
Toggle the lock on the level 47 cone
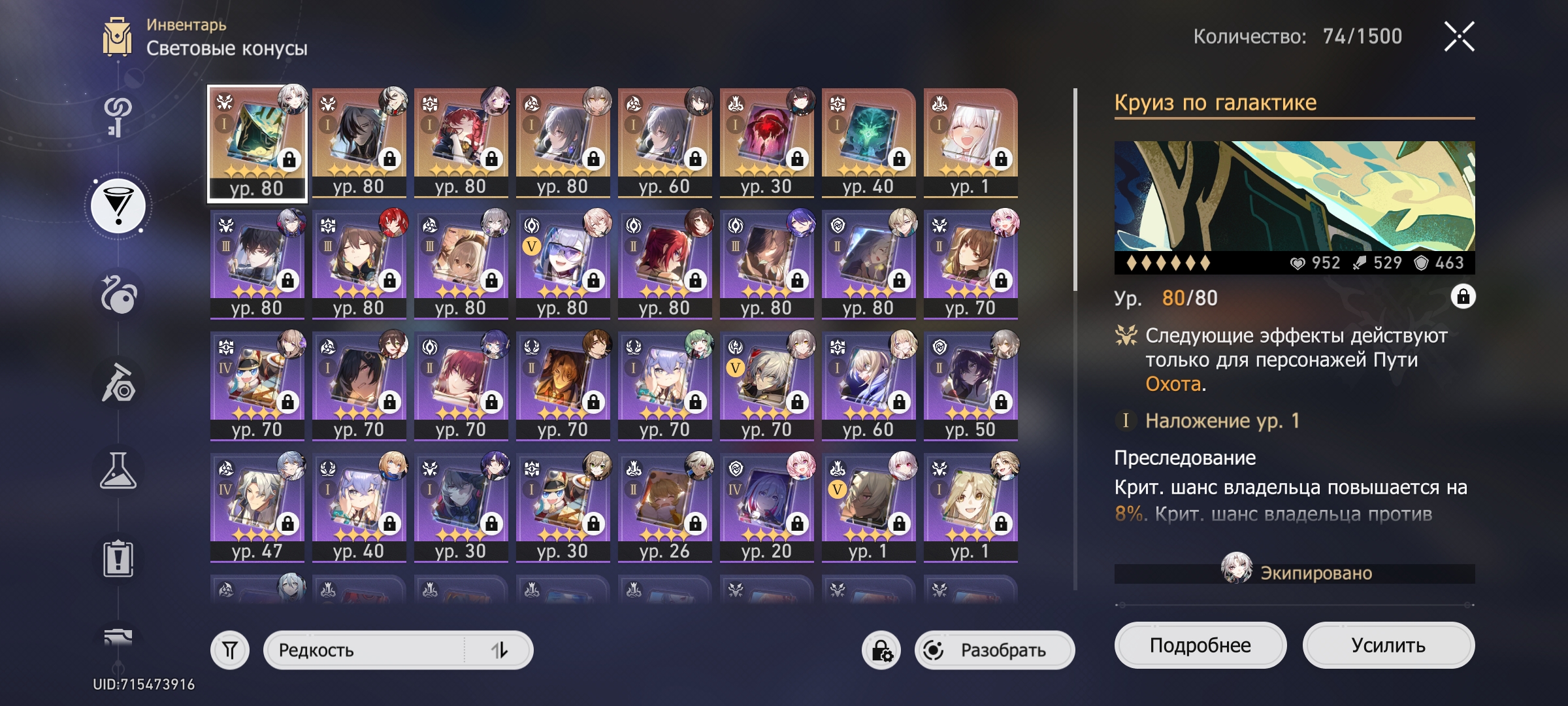pyautogui.click(x=287, y=524)
